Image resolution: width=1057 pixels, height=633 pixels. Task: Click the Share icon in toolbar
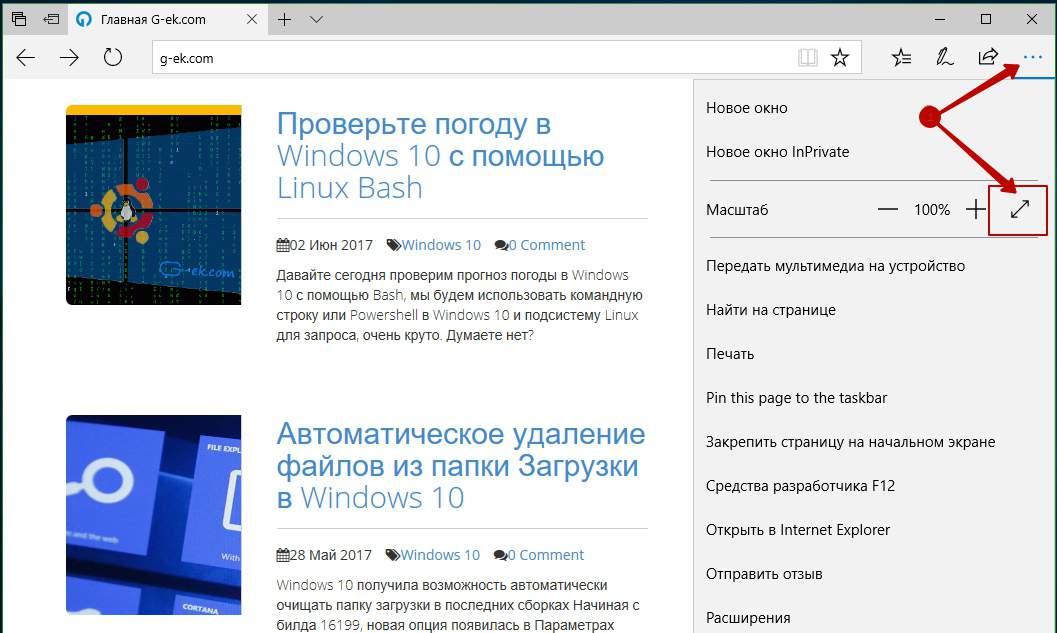click(x=988, y=57)
